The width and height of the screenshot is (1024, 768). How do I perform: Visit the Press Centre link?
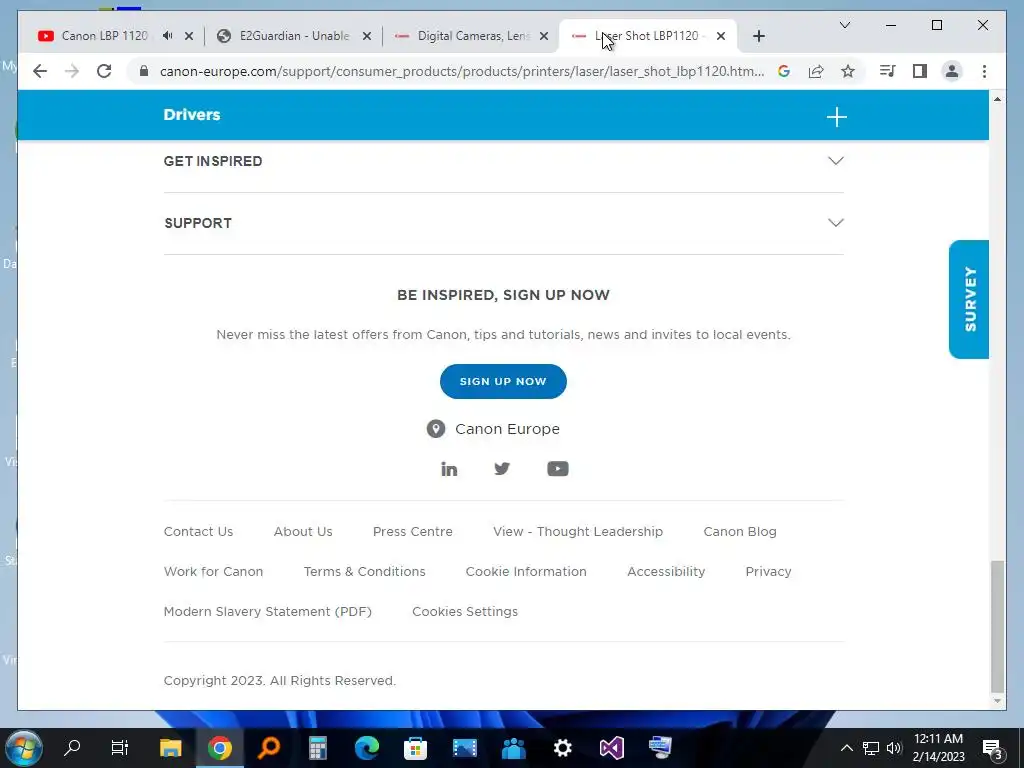pyautogui.click(x=413, y=532)
